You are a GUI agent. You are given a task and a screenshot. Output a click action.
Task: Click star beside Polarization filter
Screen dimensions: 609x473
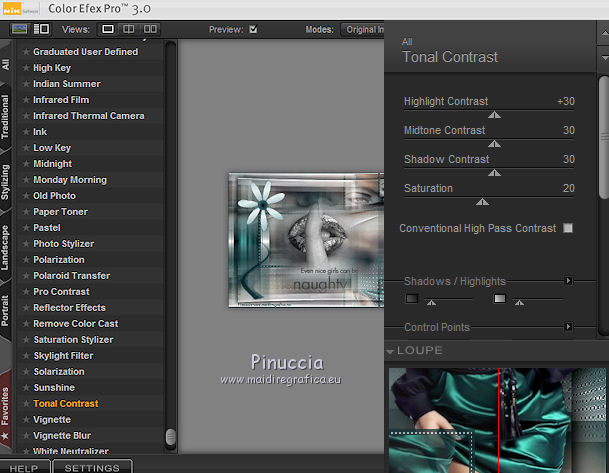(x=26, y=259)
